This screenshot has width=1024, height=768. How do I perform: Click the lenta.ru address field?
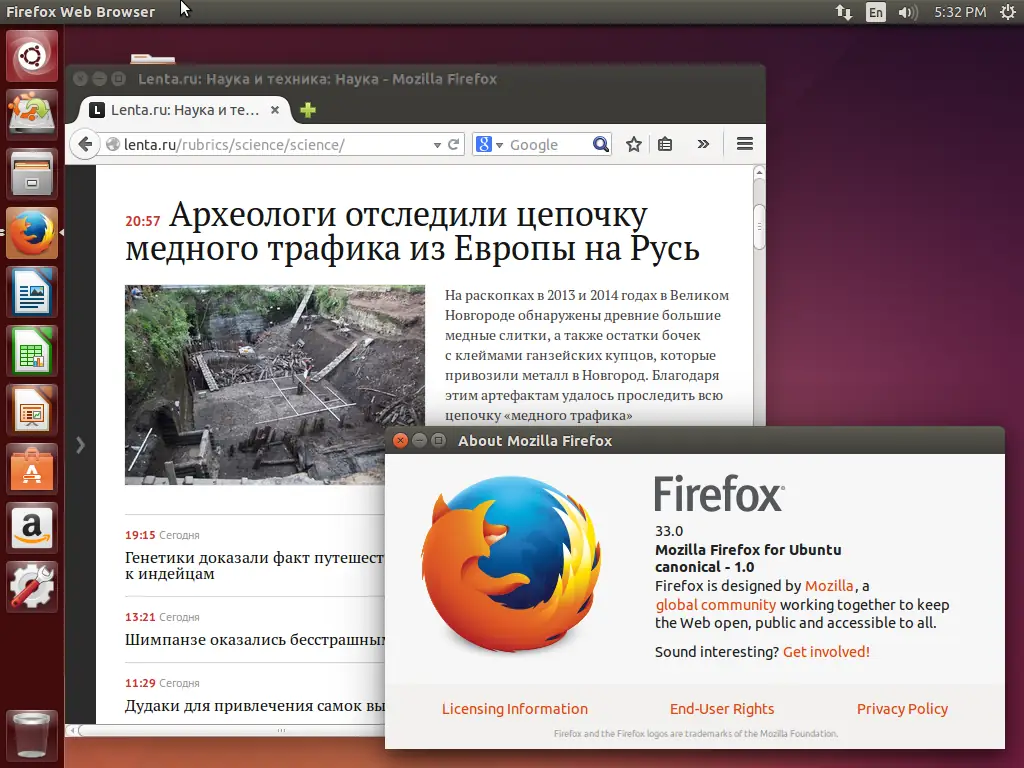point(276,144)
